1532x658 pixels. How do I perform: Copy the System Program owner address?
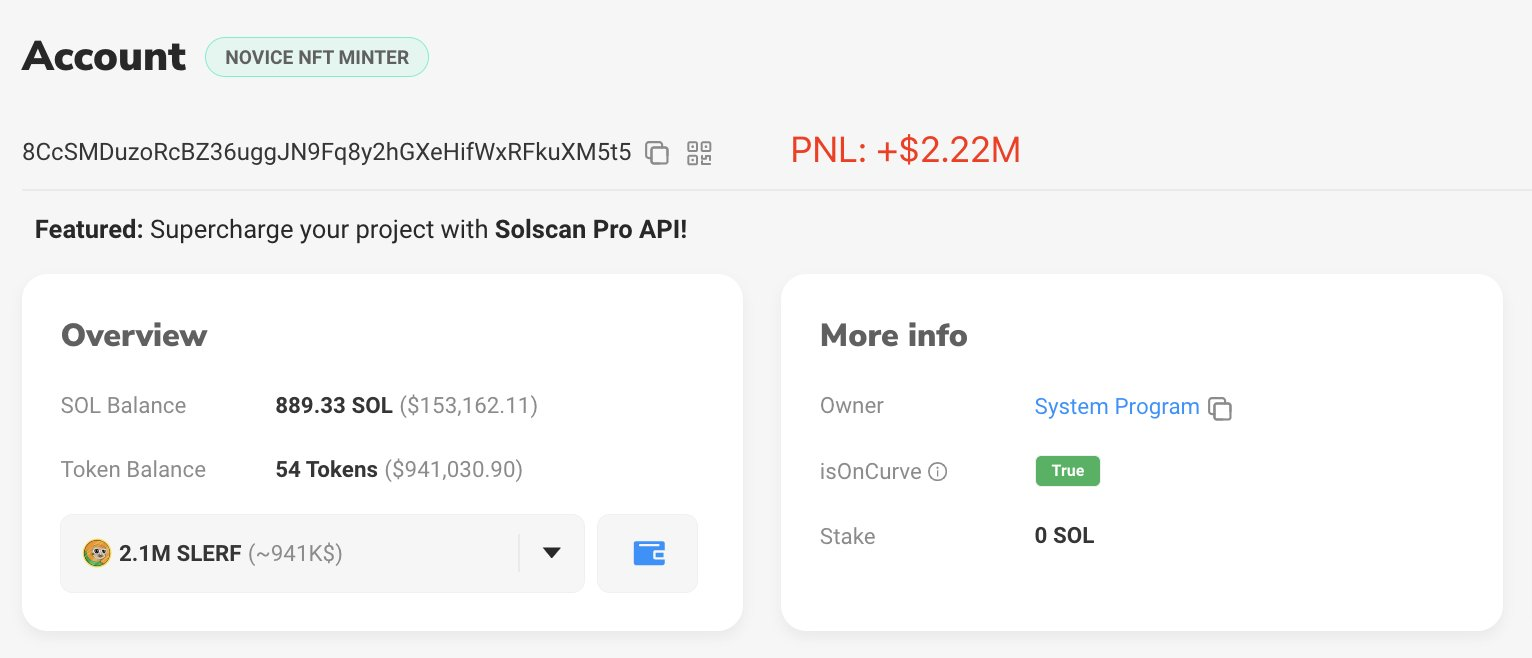click(1220, 408)
